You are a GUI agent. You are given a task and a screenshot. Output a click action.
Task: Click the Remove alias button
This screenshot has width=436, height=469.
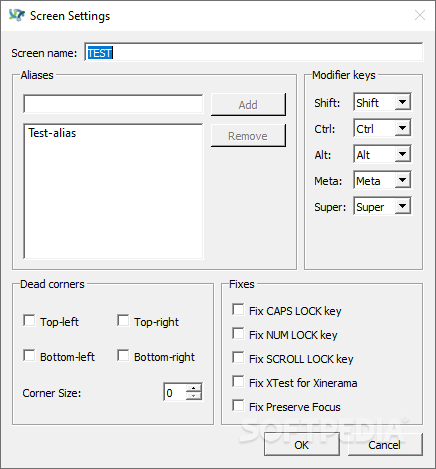[248, 136]
